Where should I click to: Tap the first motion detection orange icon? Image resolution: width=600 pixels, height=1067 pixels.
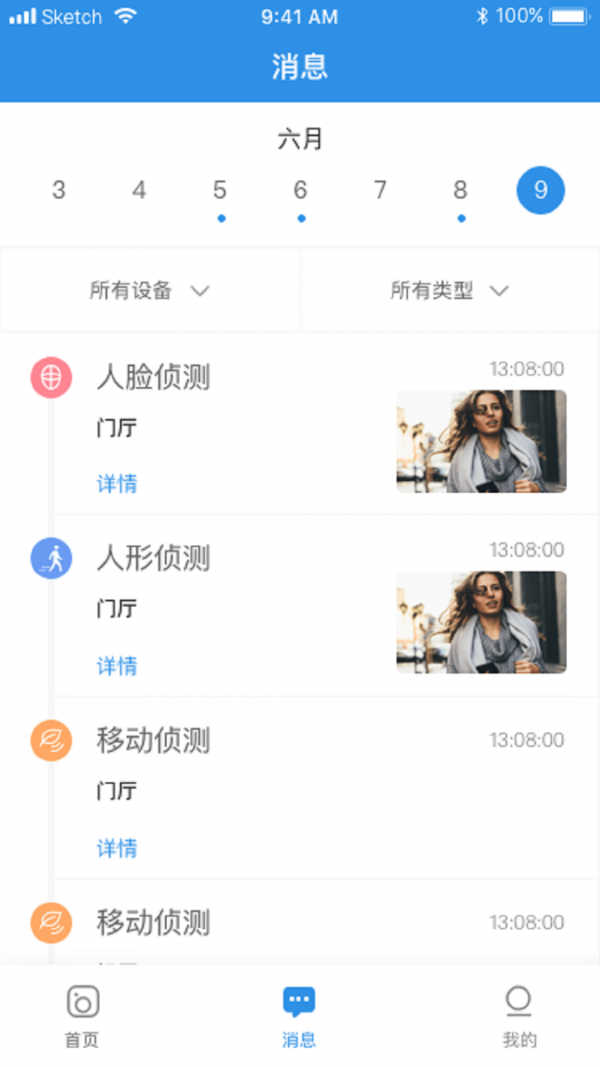tap(51, 740)
